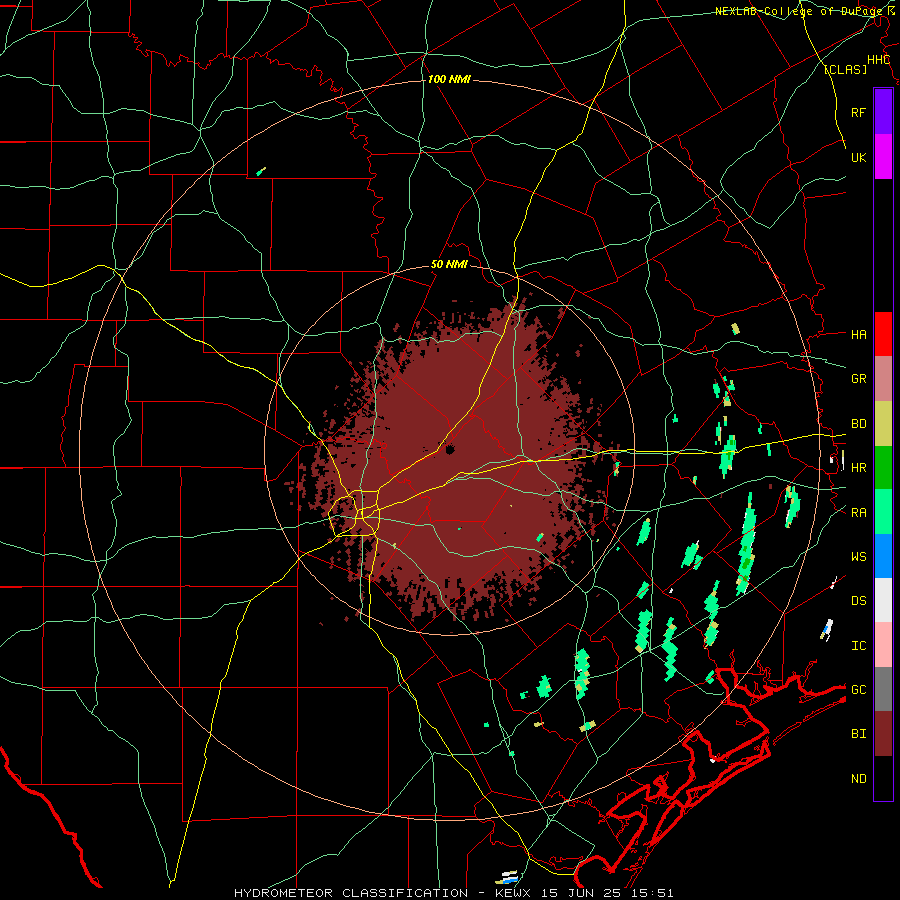
Task: Click the DS legend label
Action: (858, 601)
